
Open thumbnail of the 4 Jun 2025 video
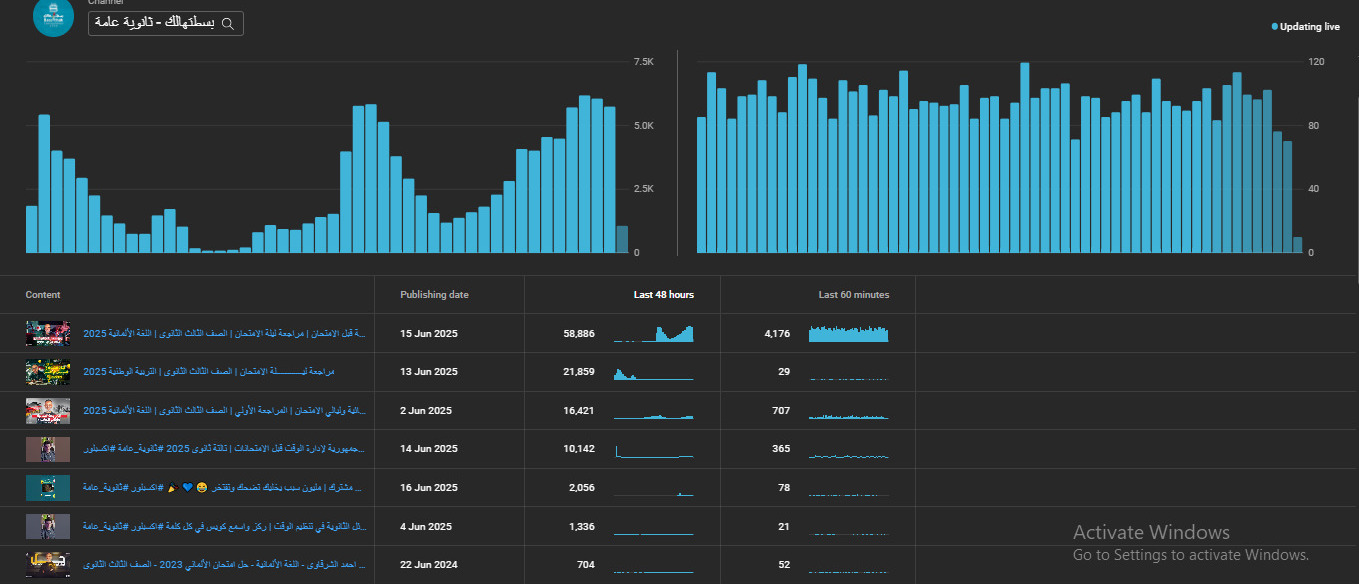48,526
